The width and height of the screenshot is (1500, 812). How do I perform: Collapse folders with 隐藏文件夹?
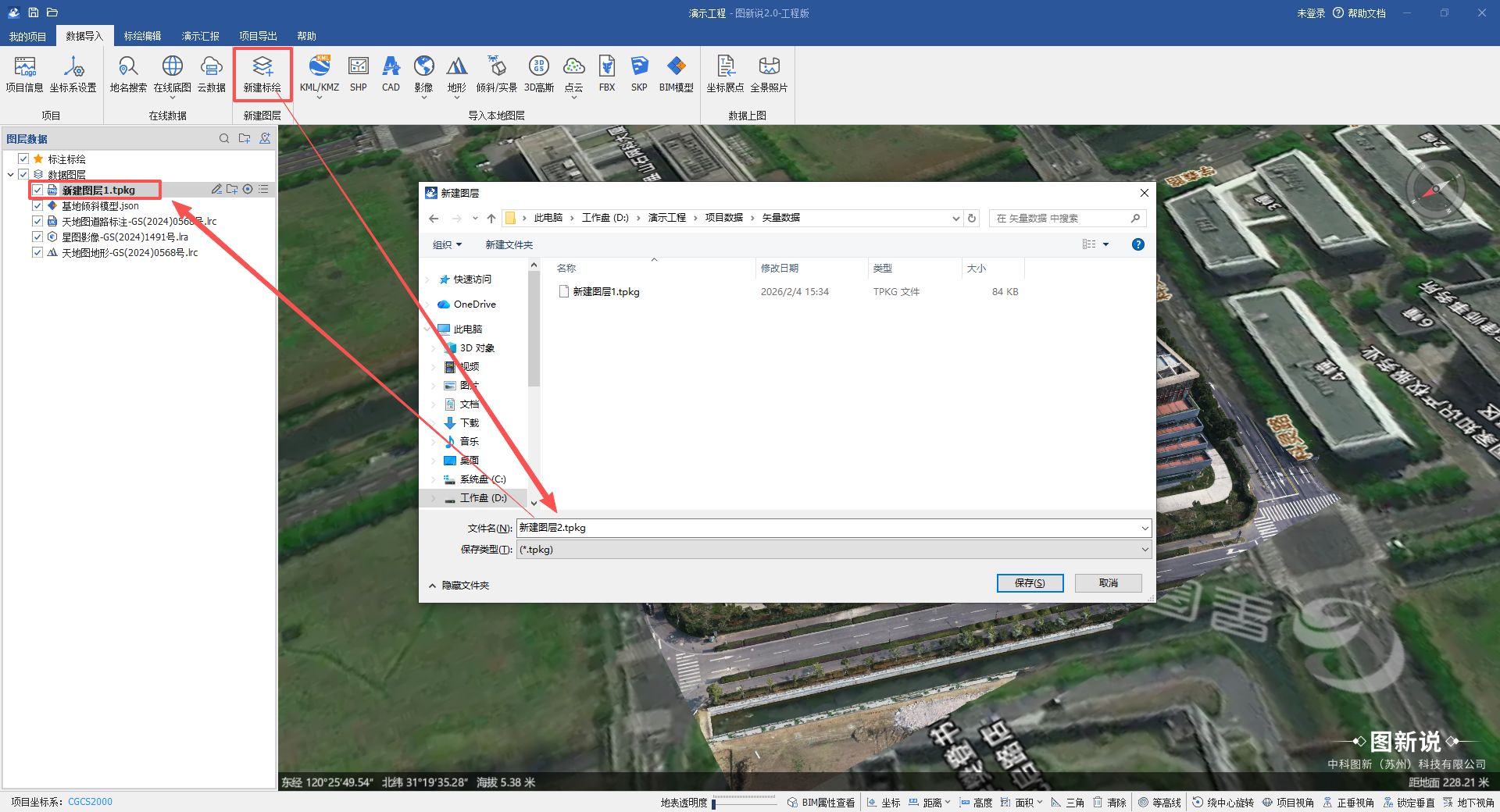459,585
